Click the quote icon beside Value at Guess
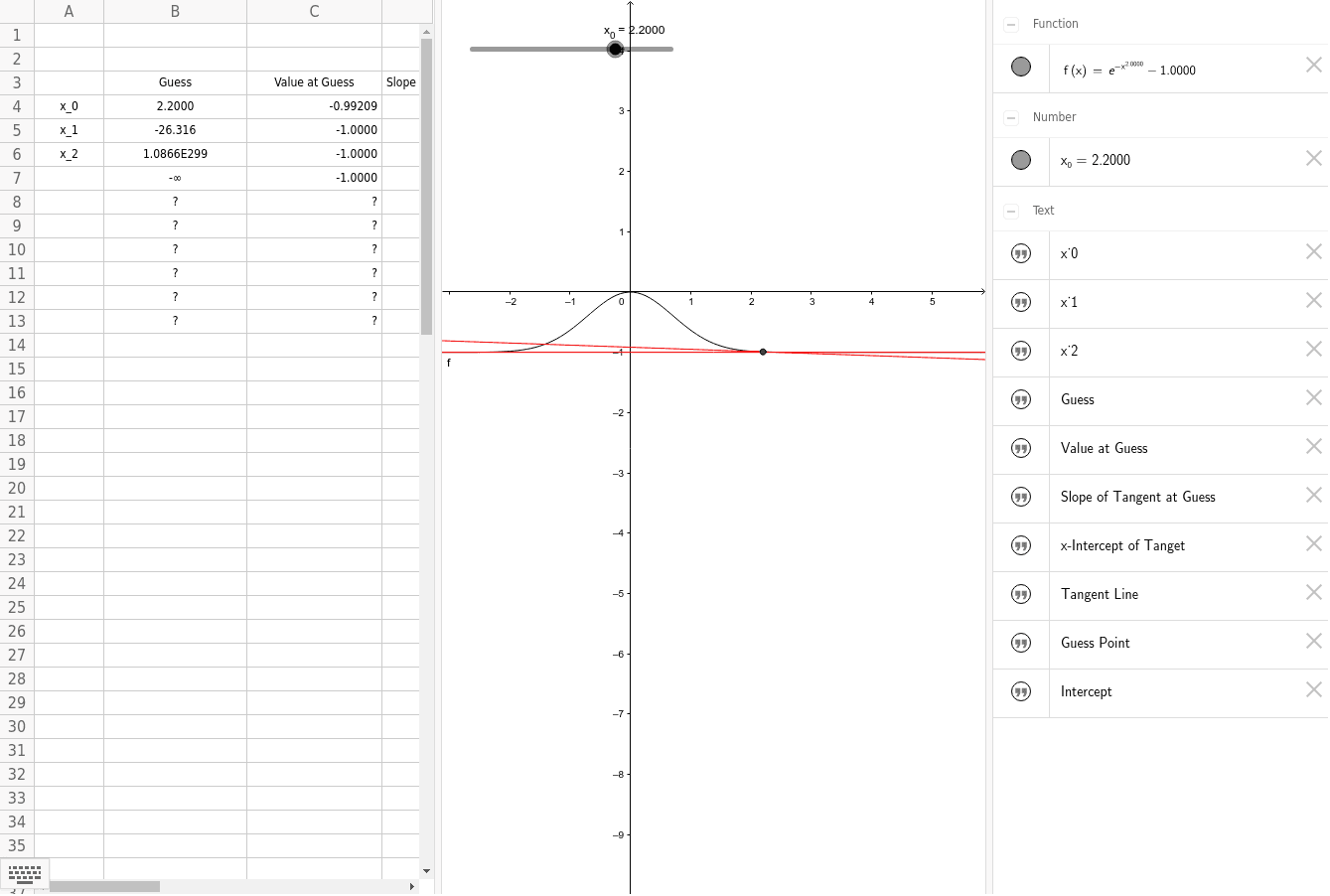Screen dimensions: 1330x896 pyautogui.click(x=1020, y=448)
